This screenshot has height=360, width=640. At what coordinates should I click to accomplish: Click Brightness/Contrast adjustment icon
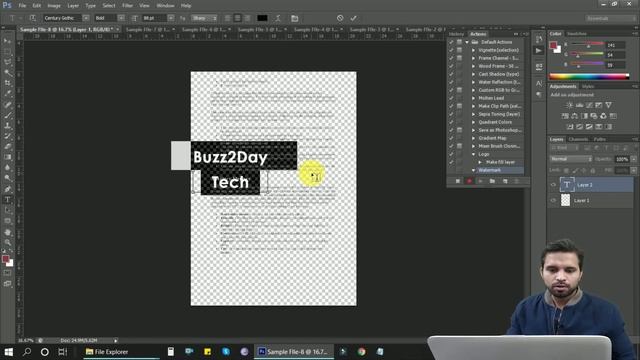[x=569, y=105]
